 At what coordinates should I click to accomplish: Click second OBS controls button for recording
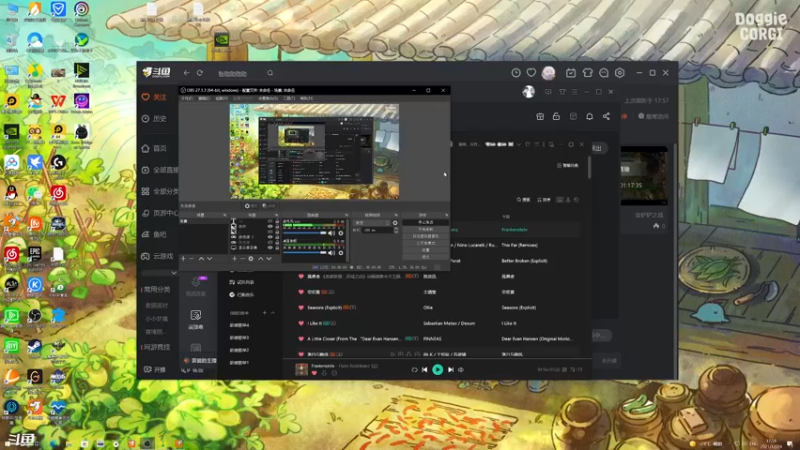(x=426, y=230)
